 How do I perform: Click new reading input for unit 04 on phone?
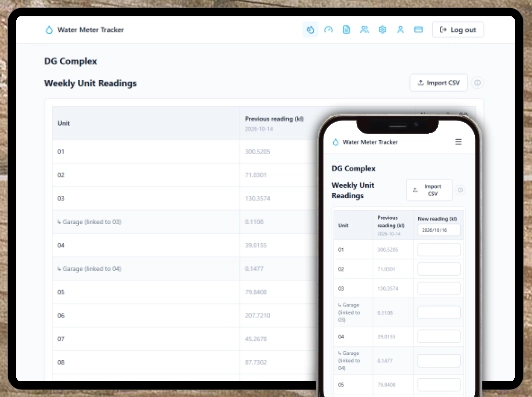tap(439, 337)
